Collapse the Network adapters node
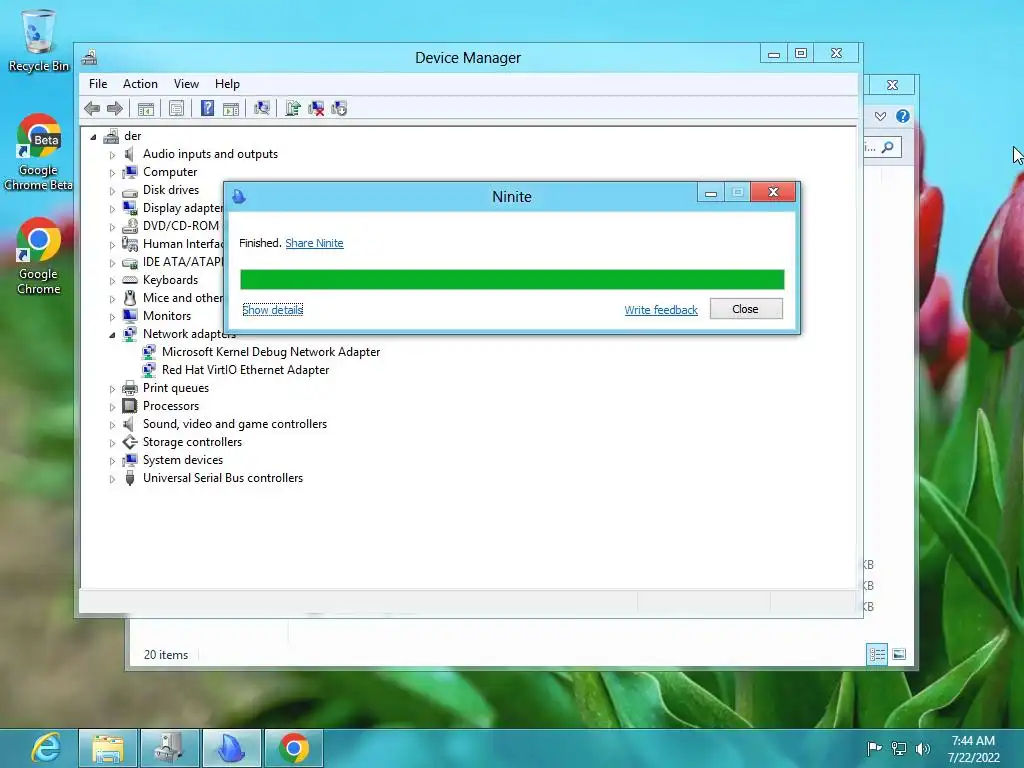This screenshot has height=768, width=1024. [112, 335]
